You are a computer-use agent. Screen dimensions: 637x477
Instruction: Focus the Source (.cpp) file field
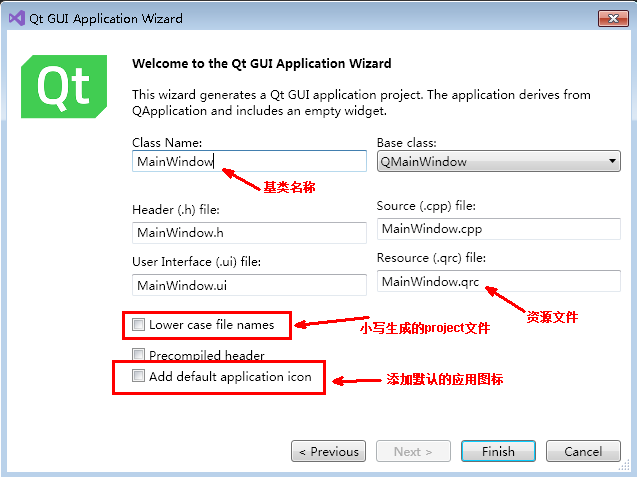click(498, 229)
